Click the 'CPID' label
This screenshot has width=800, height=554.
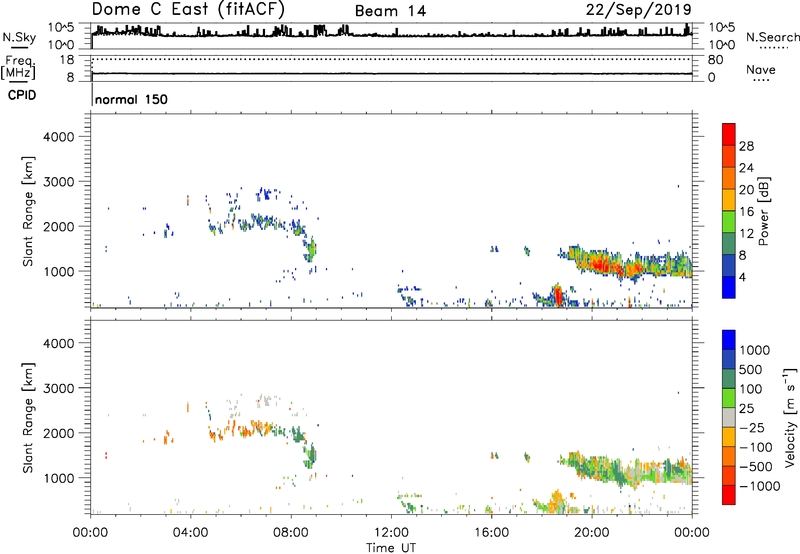pyautogui.click(x=22, y=95)
